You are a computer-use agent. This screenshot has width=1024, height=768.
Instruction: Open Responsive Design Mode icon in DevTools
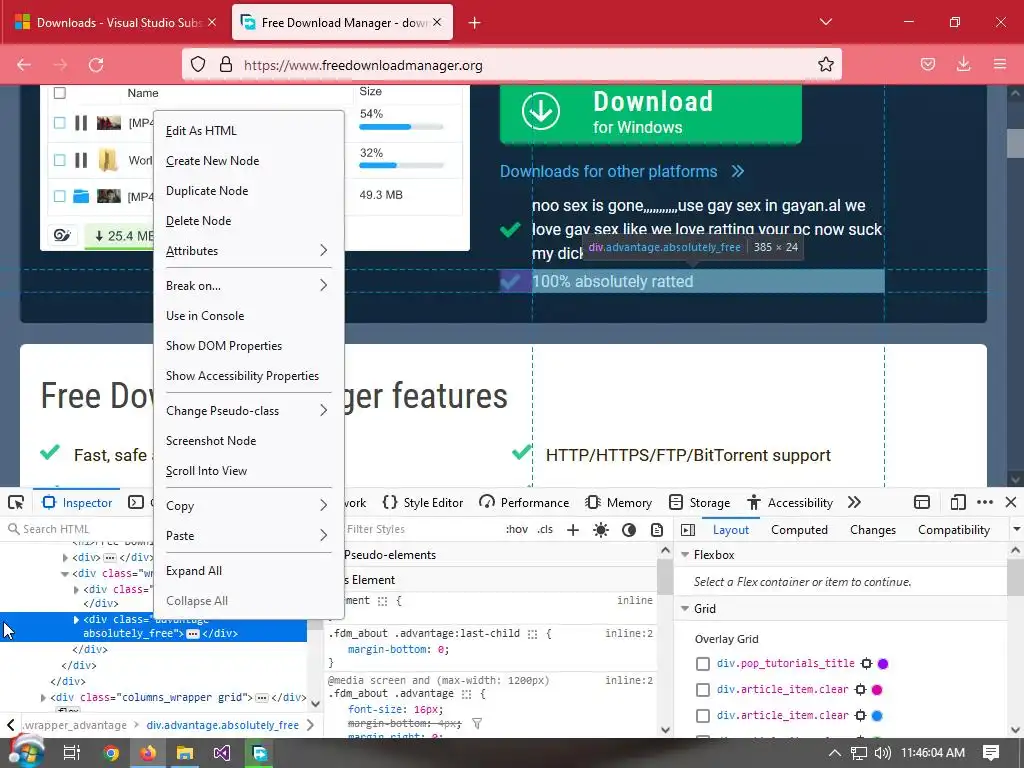(957, 502)
